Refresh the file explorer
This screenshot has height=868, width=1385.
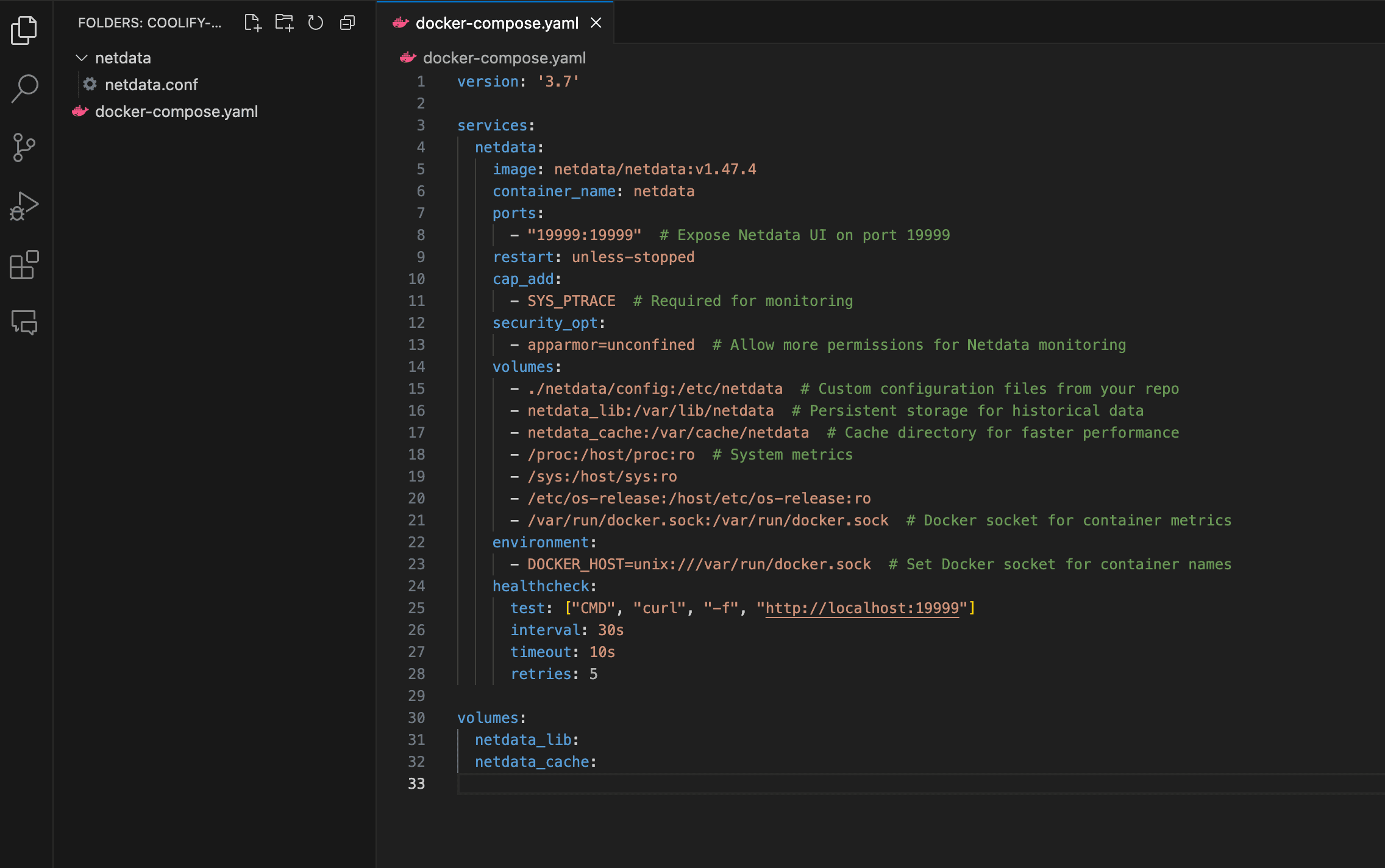click(x=315, y=23)
